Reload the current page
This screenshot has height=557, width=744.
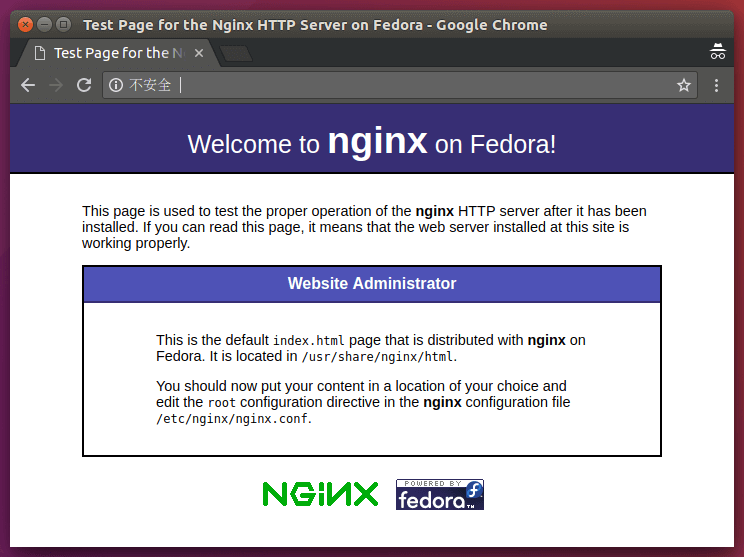[x=84, y=85]
